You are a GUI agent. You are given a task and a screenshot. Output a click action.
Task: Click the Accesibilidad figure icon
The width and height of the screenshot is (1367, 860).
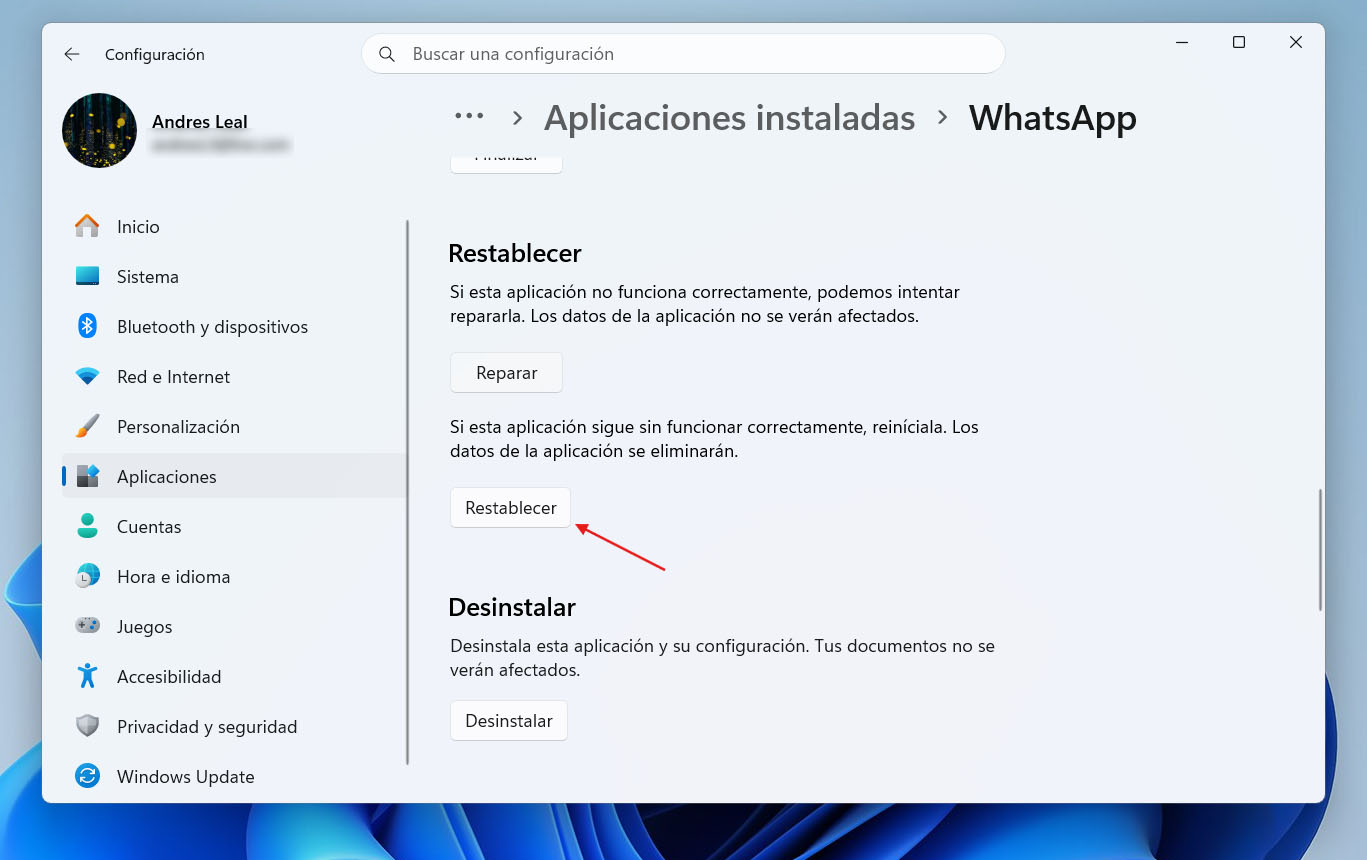click(87, 676)
